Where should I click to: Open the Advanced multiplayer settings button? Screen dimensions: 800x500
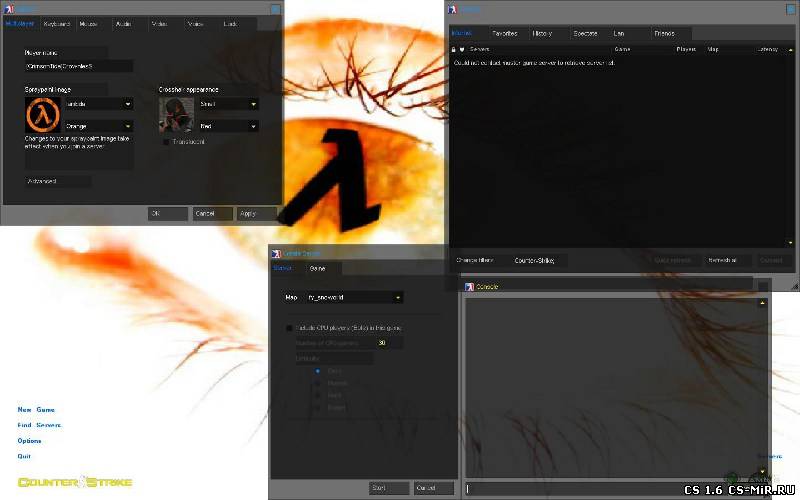coord(58,181)
